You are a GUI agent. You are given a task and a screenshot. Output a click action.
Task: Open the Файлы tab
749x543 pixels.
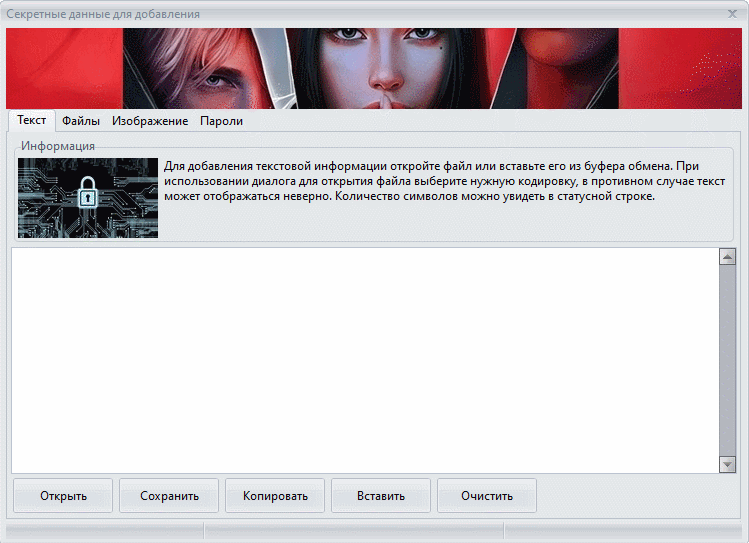80,121
